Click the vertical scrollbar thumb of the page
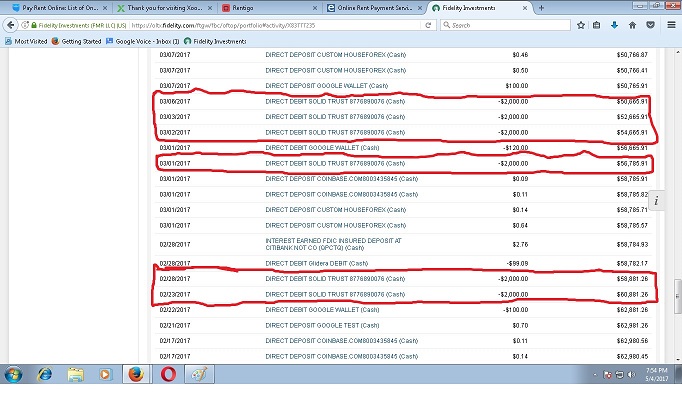 point(677,296)
